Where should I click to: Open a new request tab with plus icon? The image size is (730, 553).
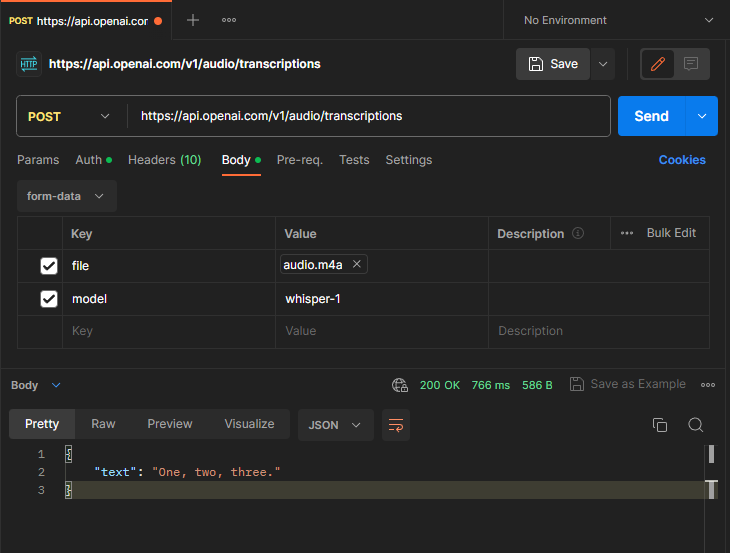(193, 20)
